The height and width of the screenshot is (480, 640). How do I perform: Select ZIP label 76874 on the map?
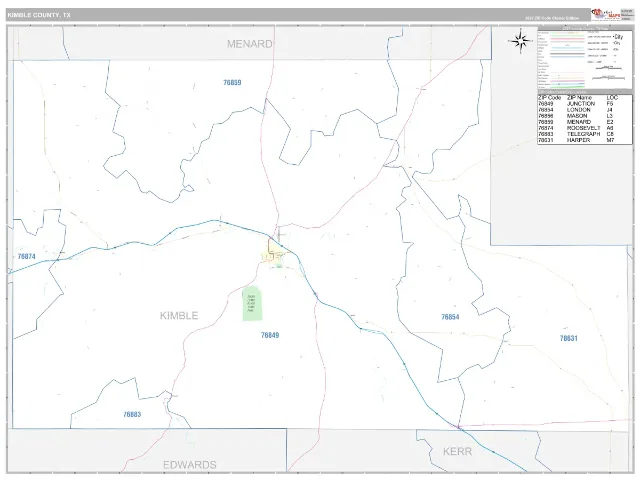pyautogui.click(x=27, y=256)
